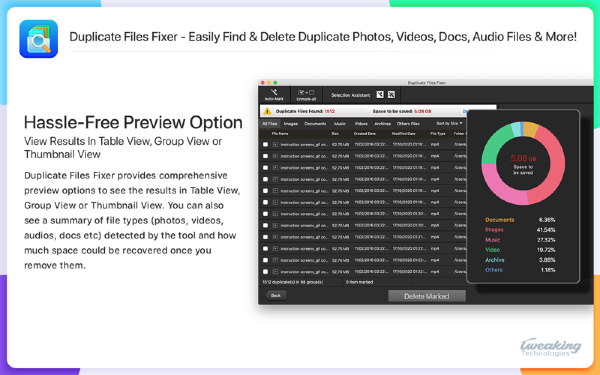The image size is (600, 375).
Task: Click the Delete Marked button
Action: (x=427, y=296)
